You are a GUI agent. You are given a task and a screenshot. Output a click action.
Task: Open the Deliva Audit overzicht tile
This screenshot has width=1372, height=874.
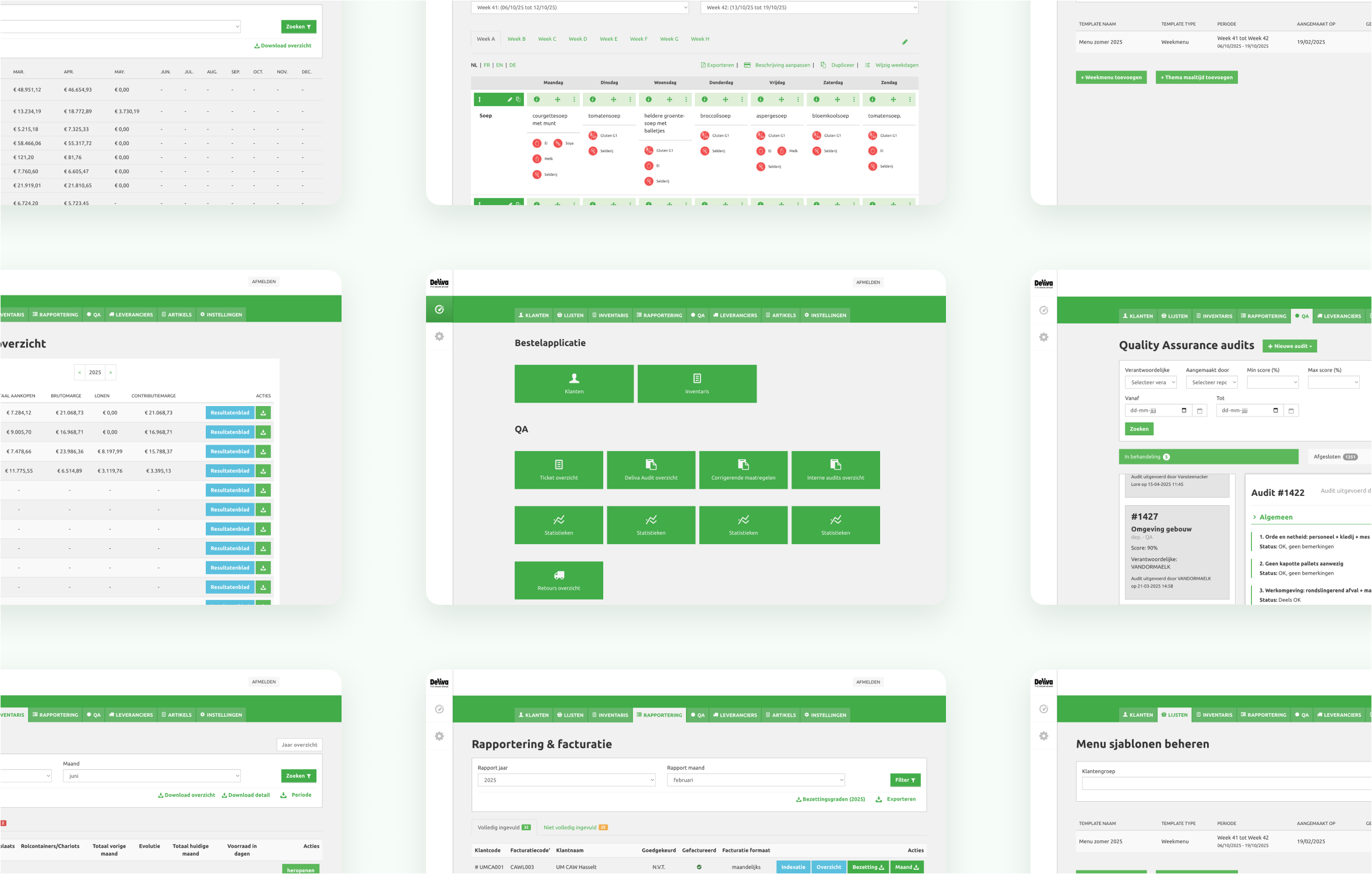pyautogui.click(x=651, y=470)
